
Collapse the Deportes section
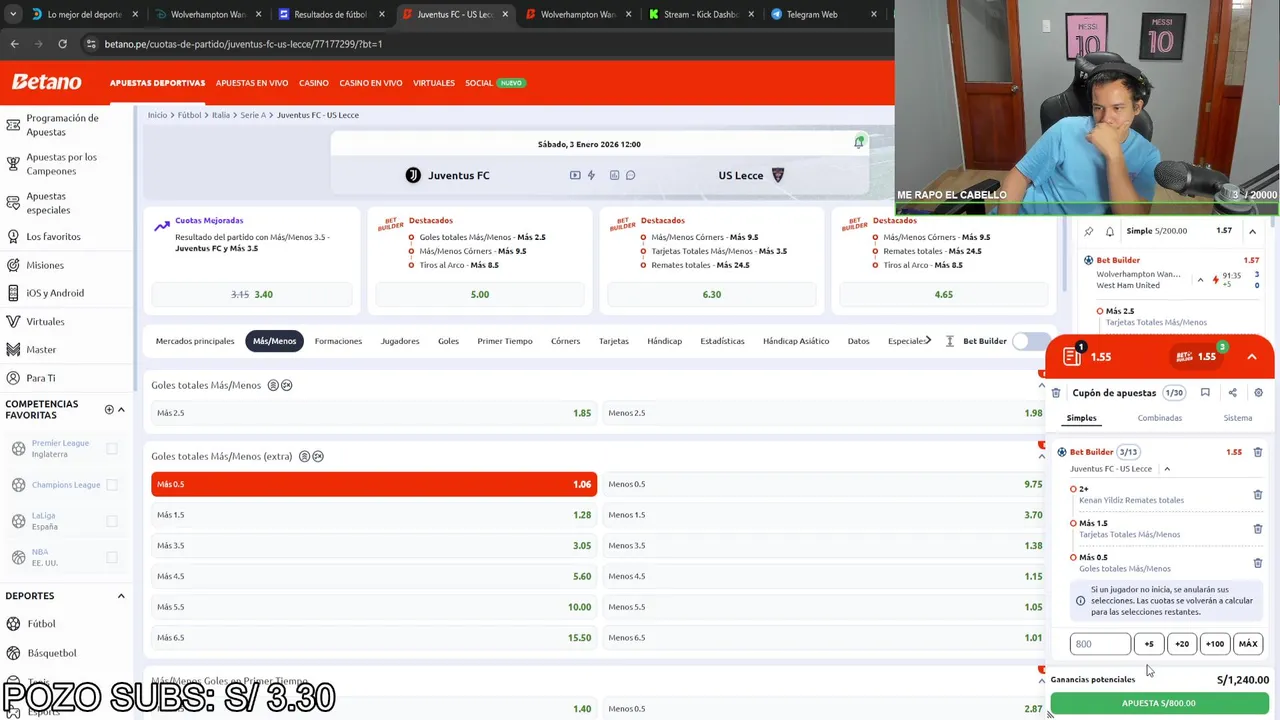point(121,596)
